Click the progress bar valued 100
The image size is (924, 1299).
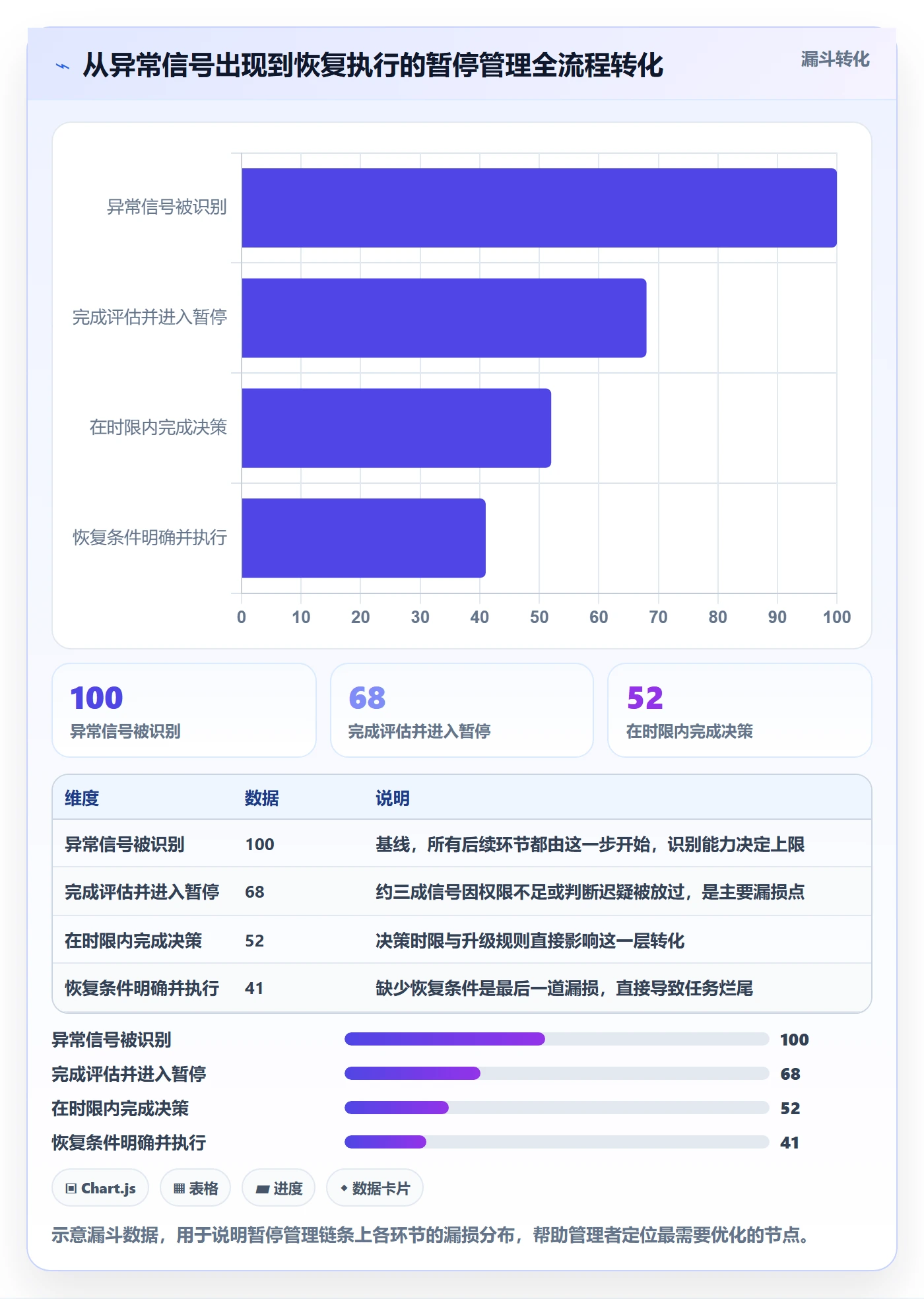pos(557,1039)
